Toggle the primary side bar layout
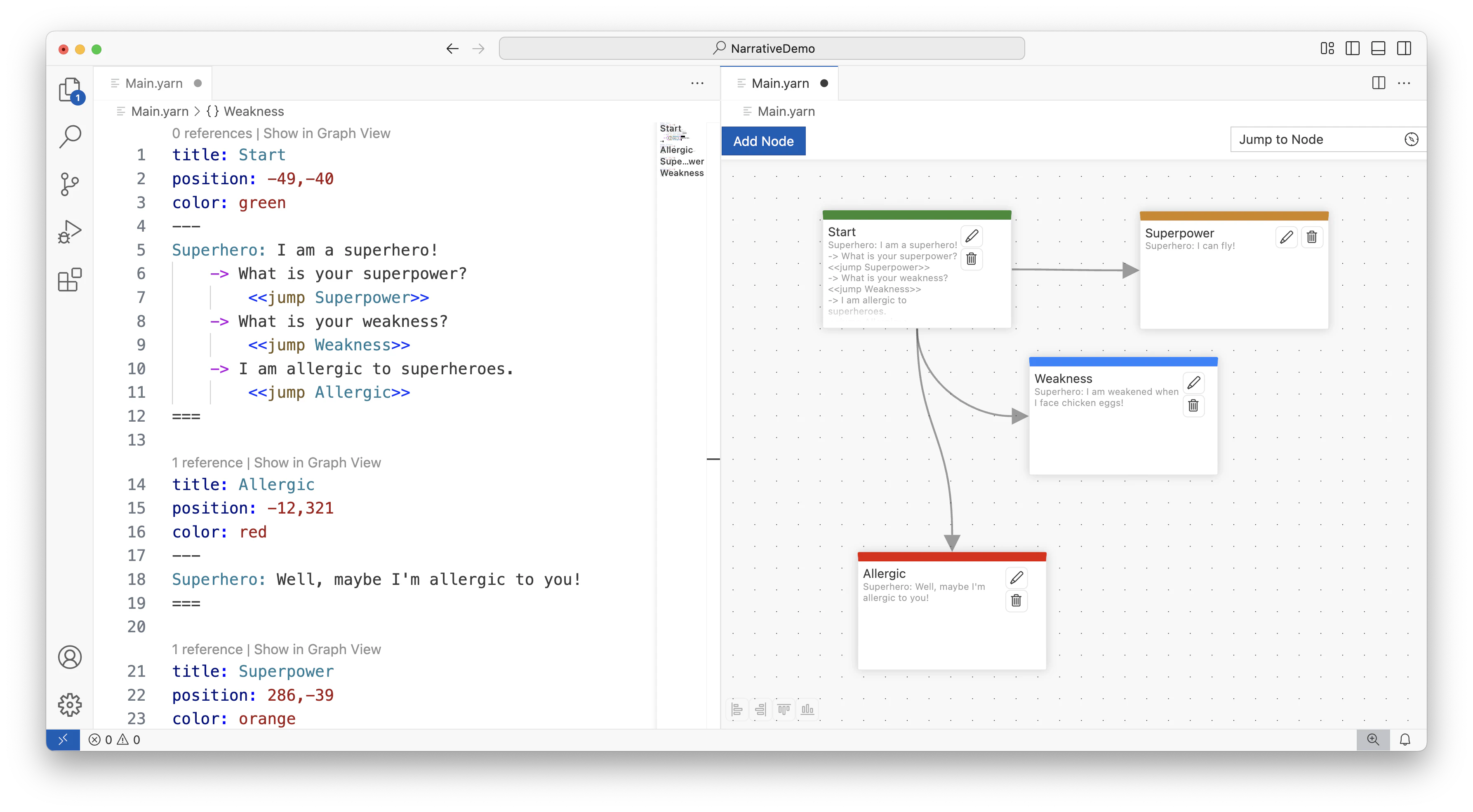Image resolution: width=1473 pixels, height=812 pixels. tap(1352, 49)
